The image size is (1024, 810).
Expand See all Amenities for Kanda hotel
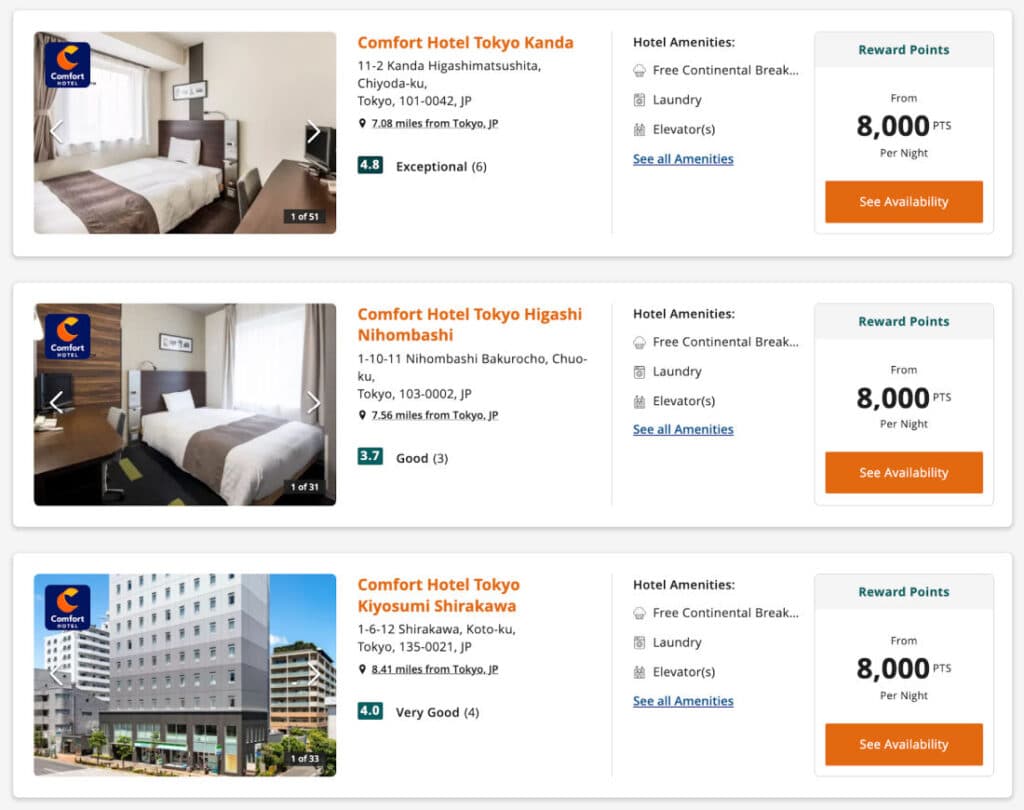click(683, 159)
